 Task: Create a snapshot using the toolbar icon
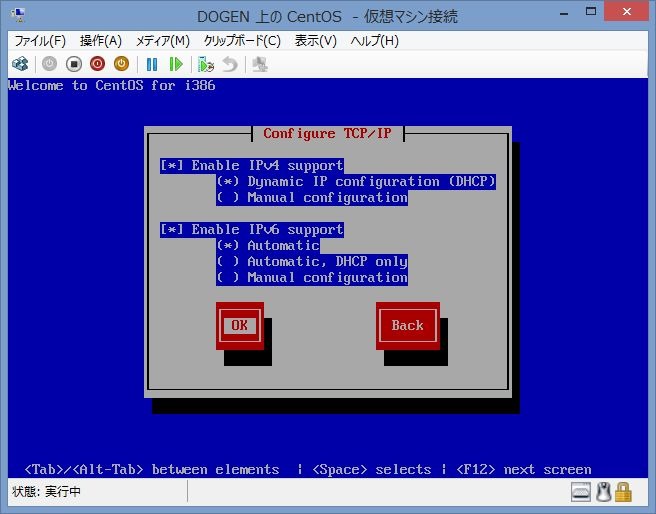pyautogui.click(x=206, y=64)
